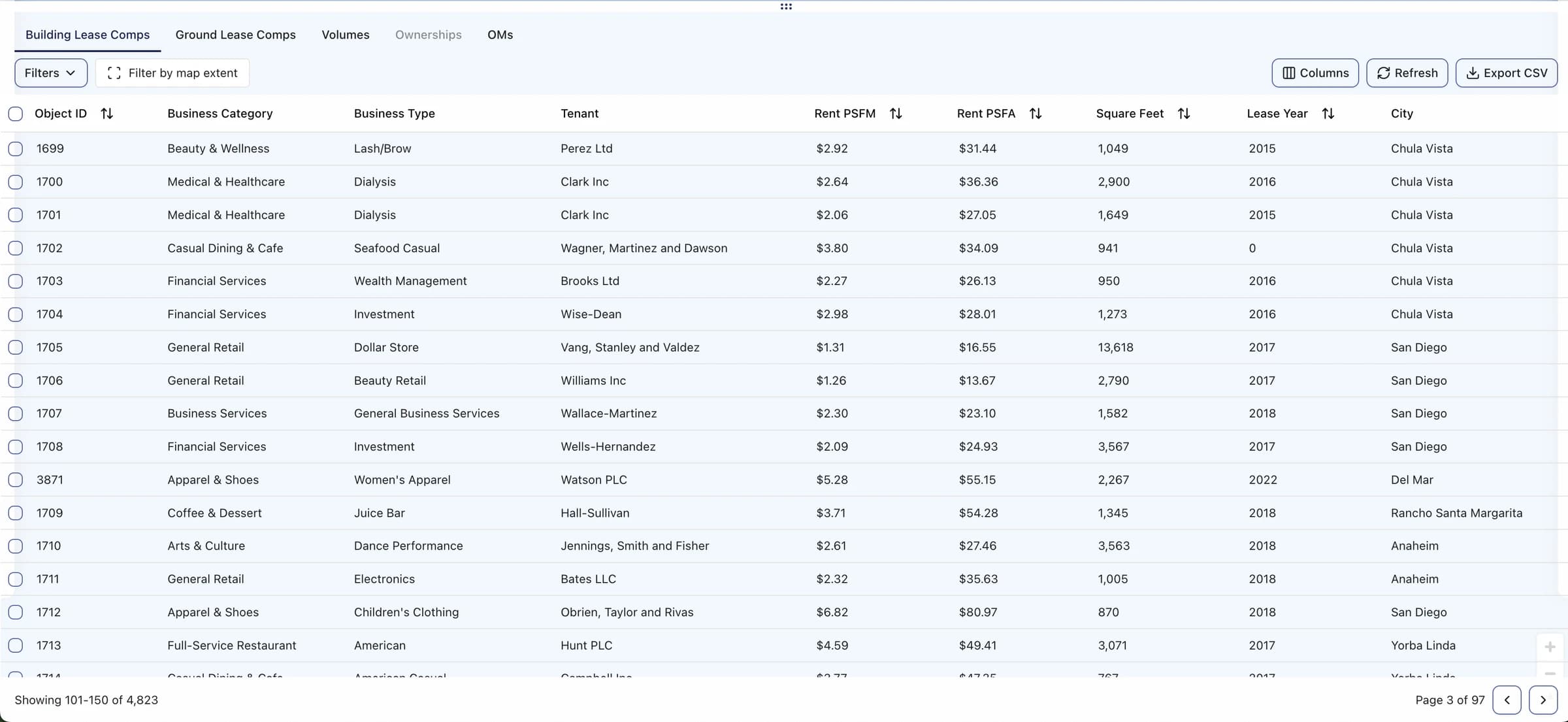Go to next page arrow
The image size is (1568, 722).
(1543, 700)
